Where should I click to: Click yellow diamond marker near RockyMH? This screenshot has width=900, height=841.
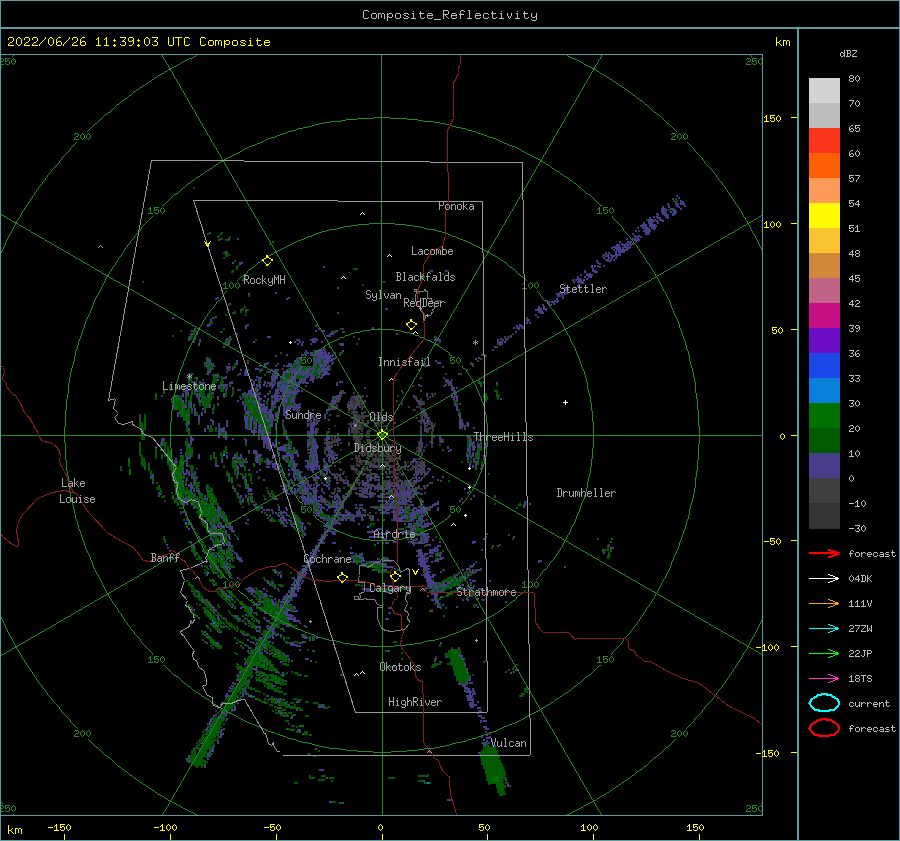point(267,261)
